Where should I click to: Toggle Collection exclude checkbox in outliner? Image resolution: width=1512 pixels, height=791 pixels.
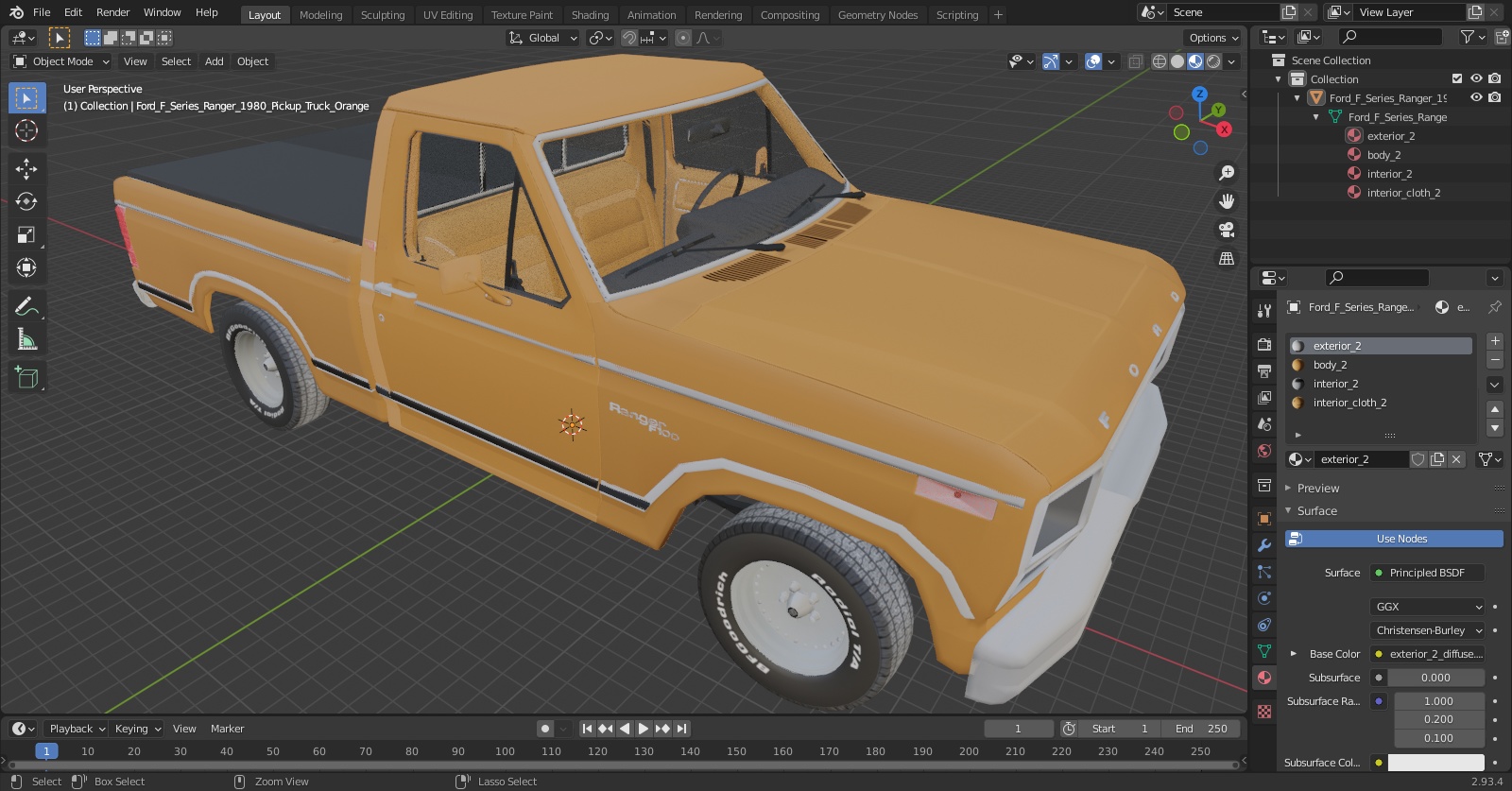[1457, 79]
